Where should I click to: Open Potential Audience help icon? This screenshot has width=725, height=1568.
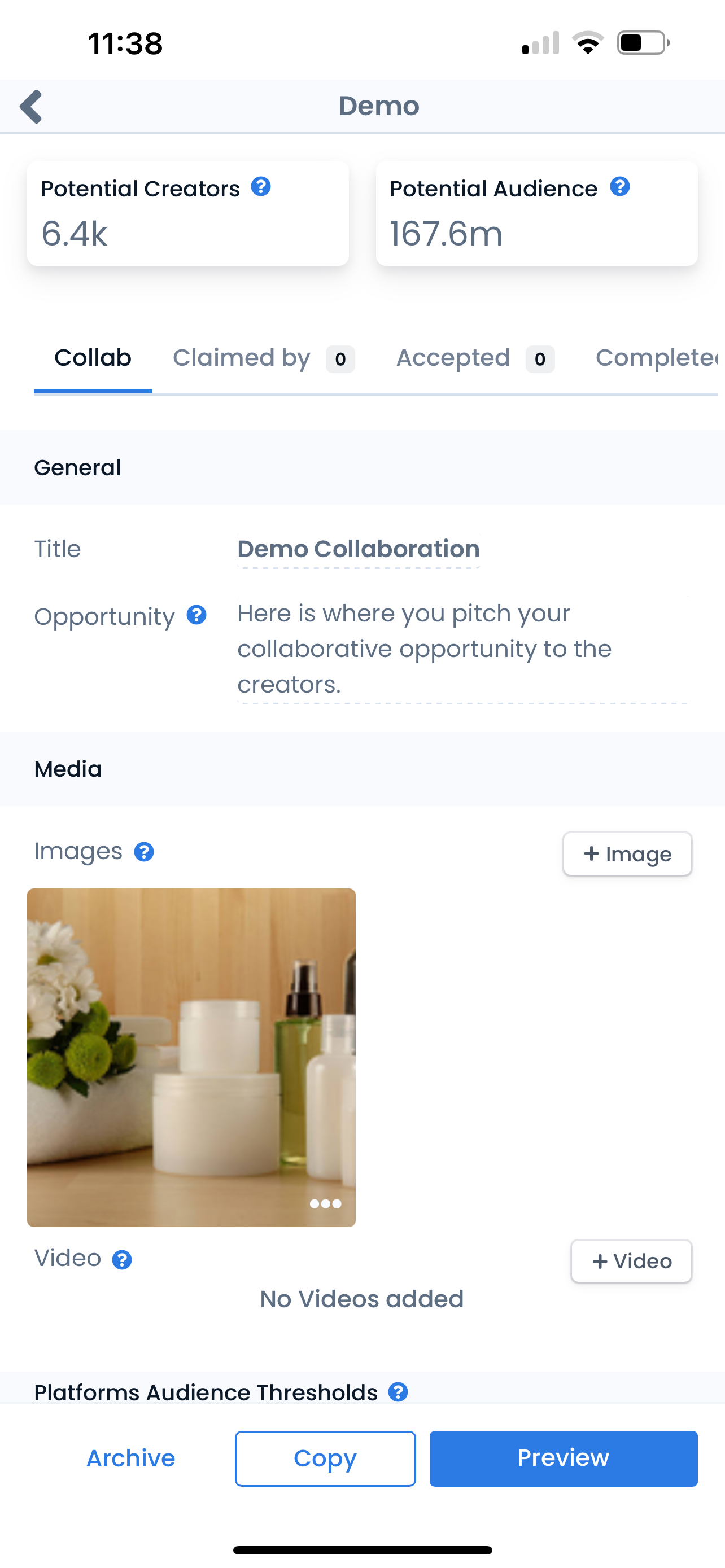click(619, 187)
